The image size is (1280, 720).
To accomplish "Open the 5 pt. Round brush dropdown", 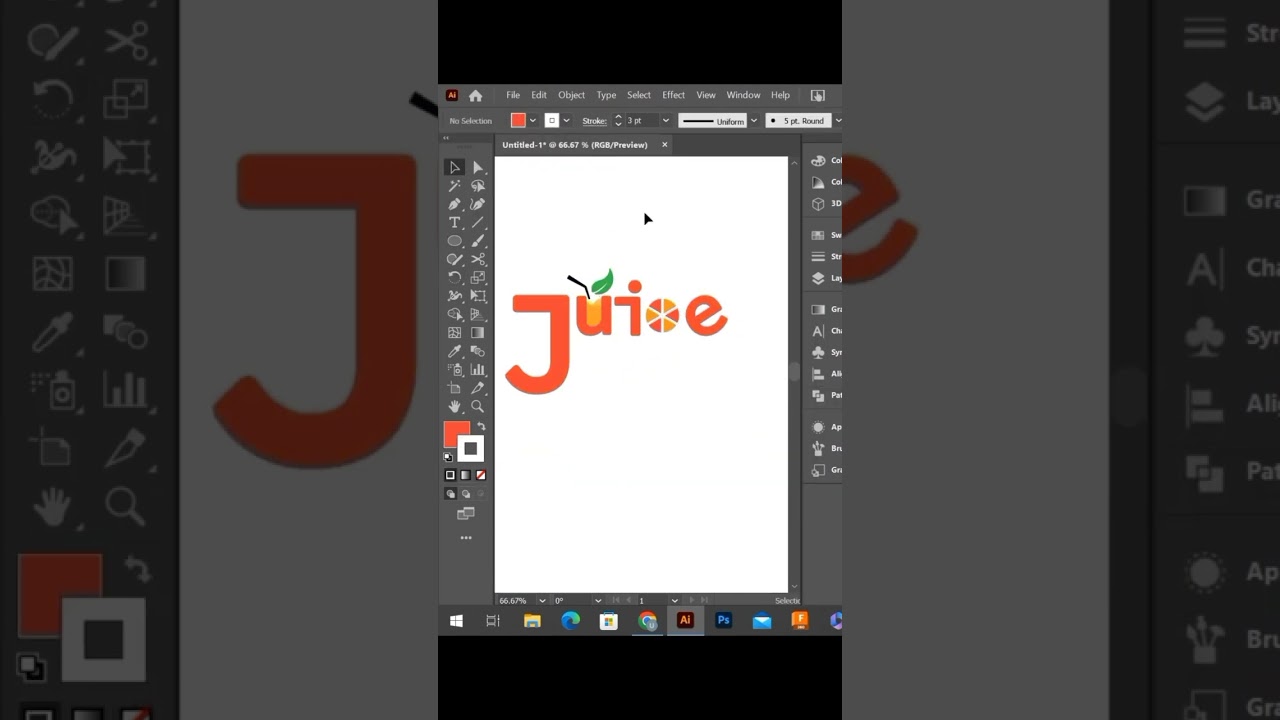I will 838,121.
